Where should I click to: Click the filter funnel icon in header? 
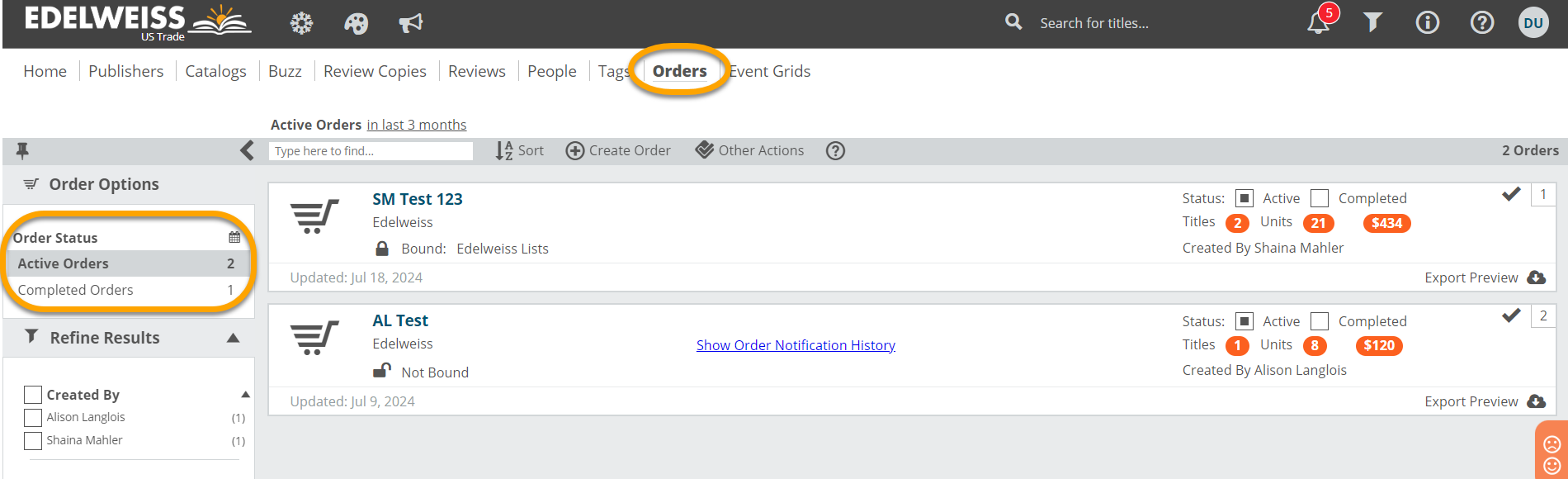click(x=1372, y=22)
